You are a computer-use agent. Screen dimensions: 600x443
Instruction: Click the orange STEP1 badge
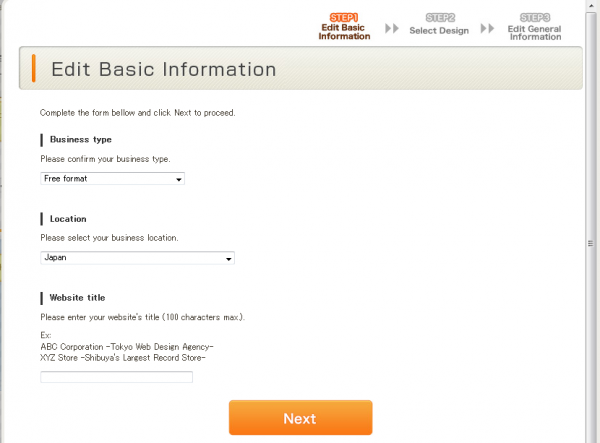coord(344,17)
